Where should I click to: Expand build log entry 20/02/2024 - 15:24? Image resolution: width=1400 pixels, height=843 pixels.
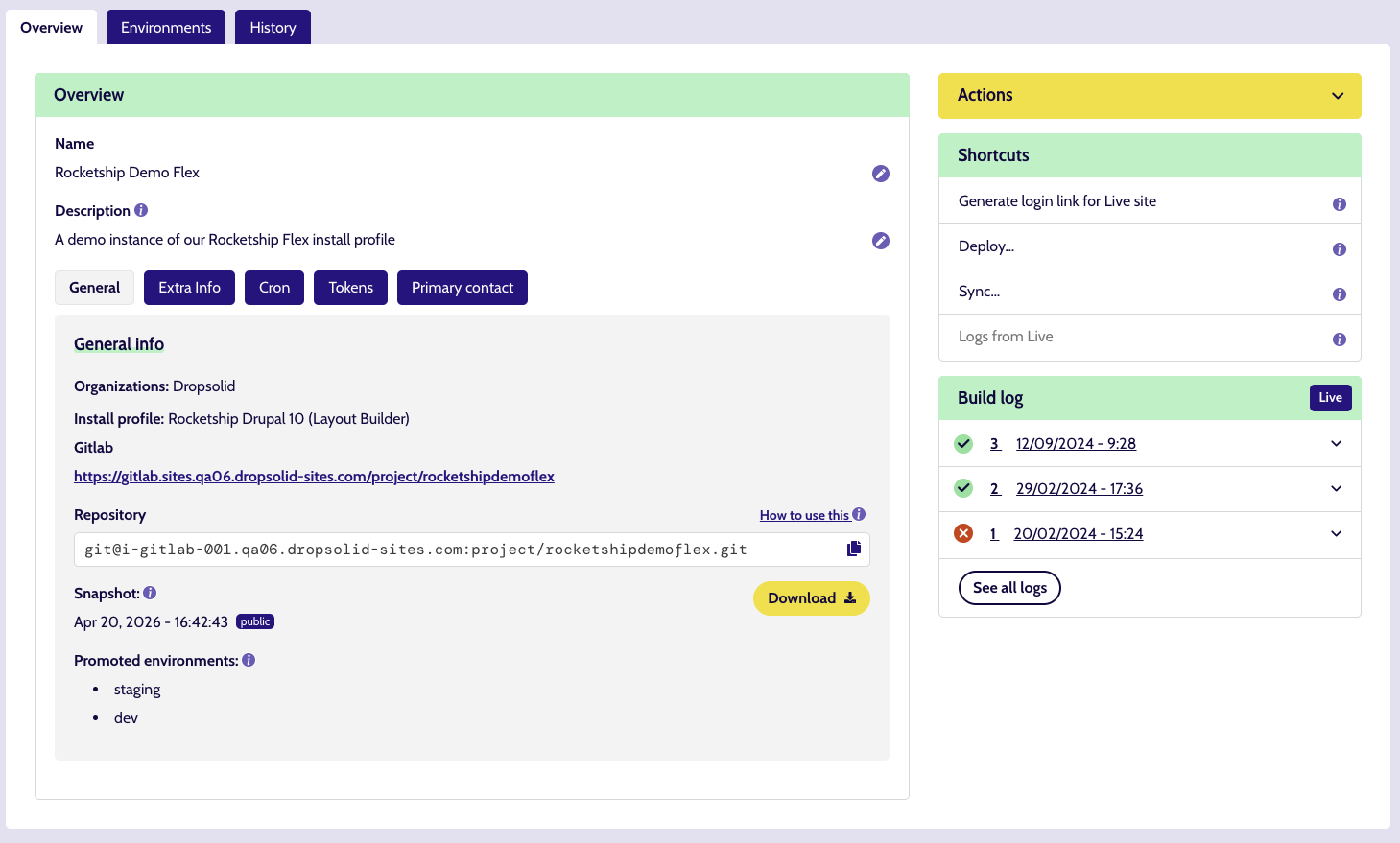[1337, 533]
